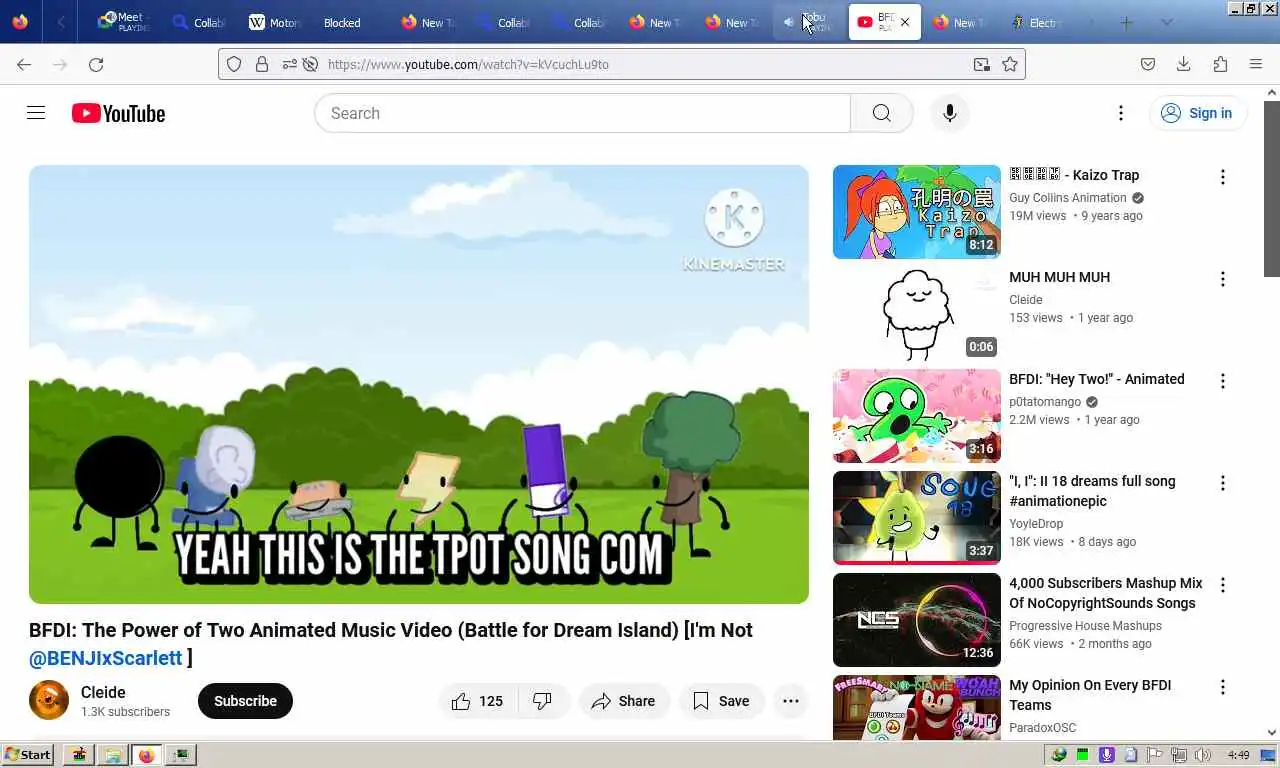
Task: Switch to the Electr tab
Action: [1036, 22]
